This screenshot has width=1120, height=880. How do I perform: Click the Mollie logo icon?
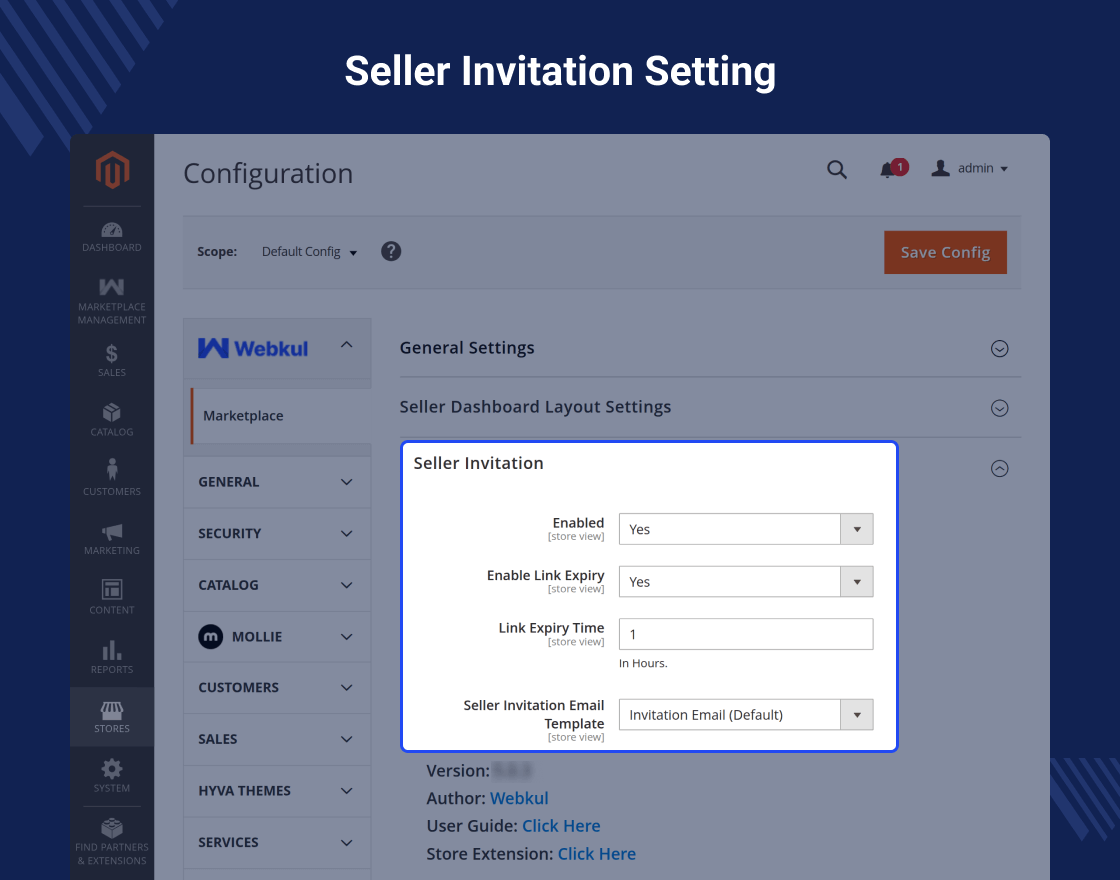pos(211,636)
